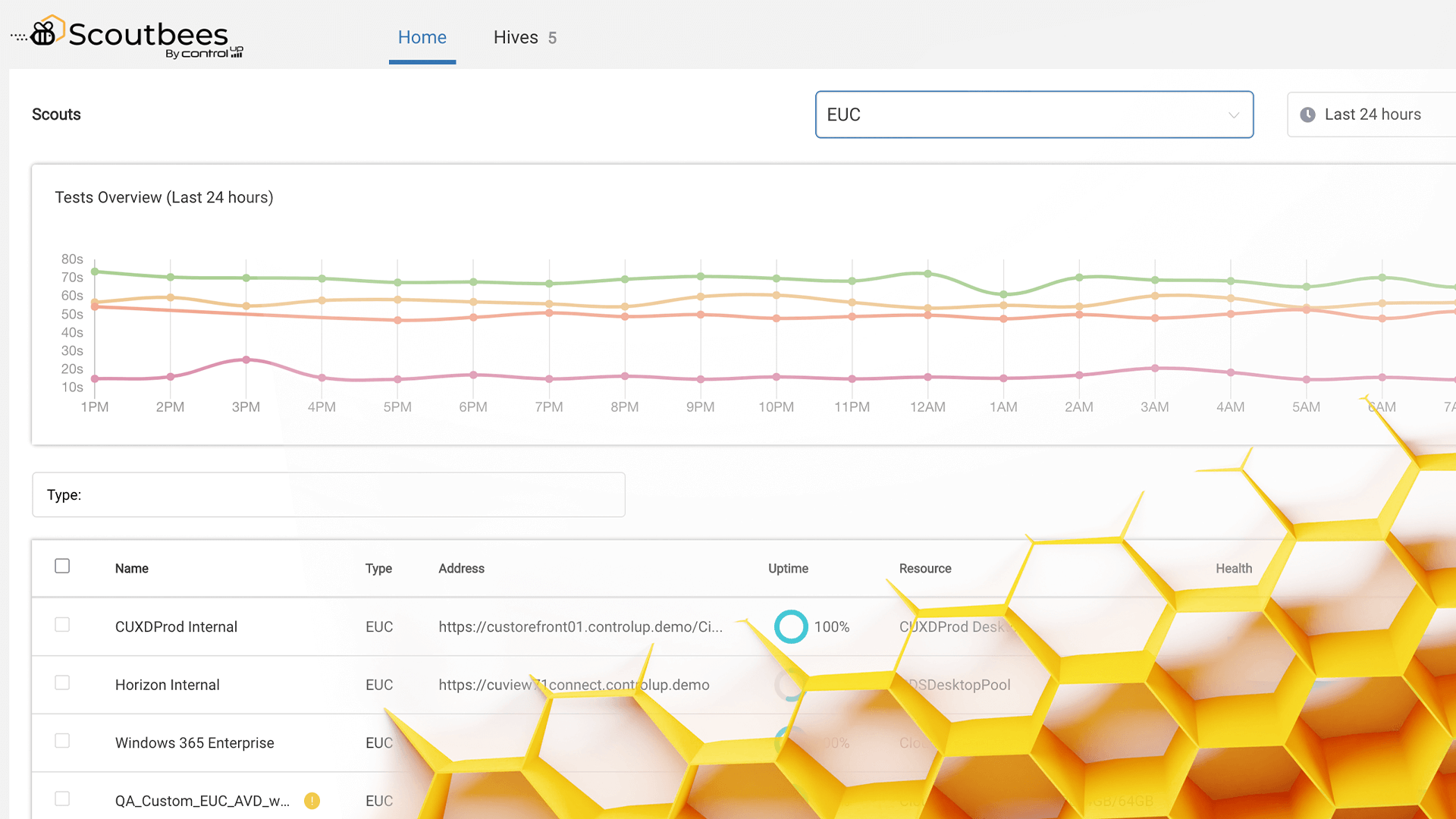Click the 100% uptime ring for CUXDProd Internal

[791, 626]
